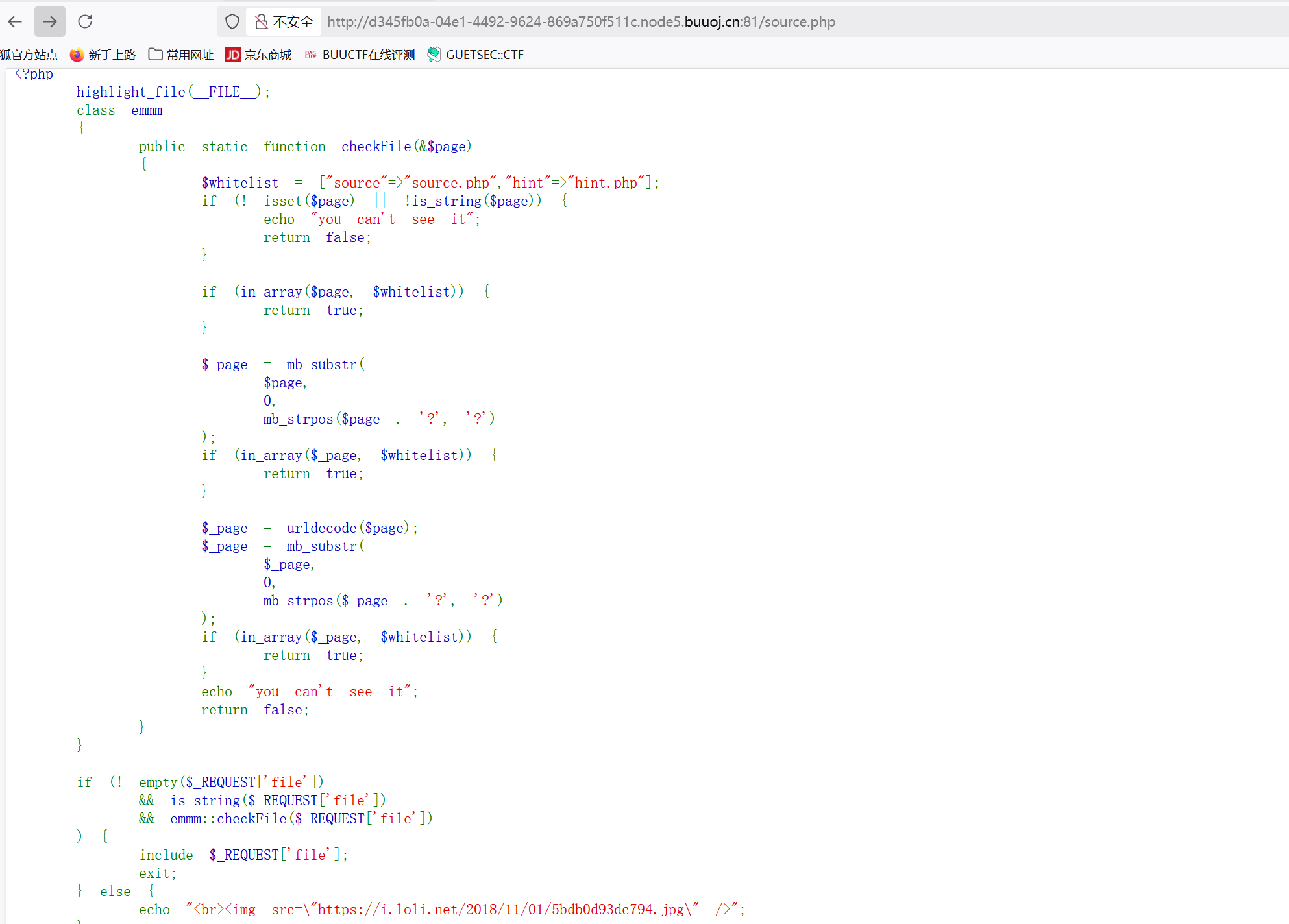Click the first if (in_array($page, $whitelist)) line
Screen dimensions: 1289x924
345,292
